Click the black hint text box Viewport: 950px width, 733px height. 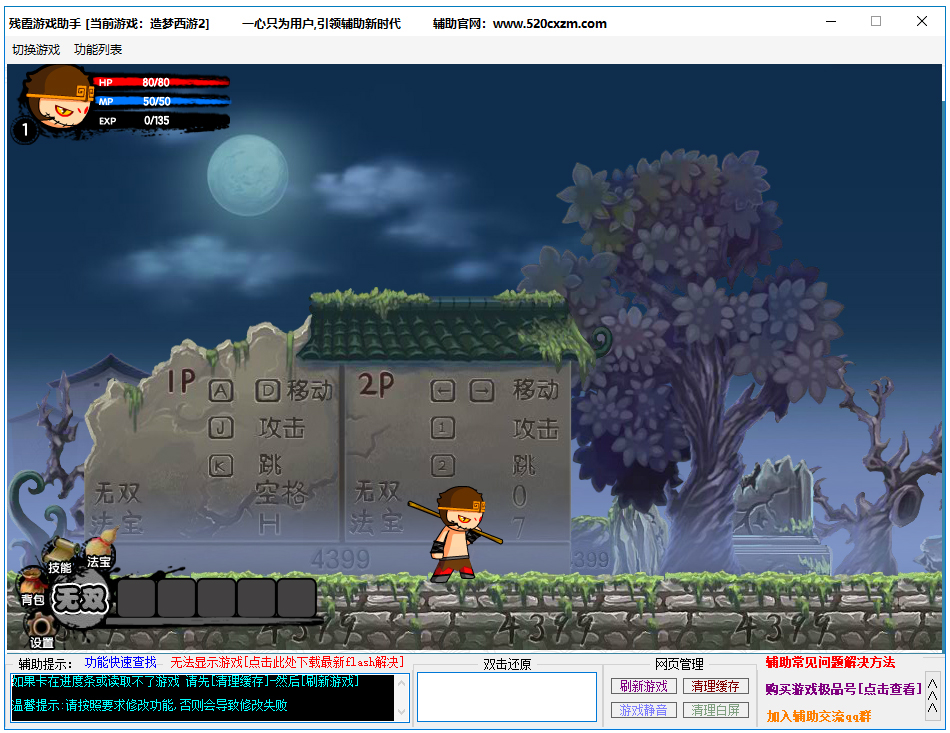(203, 697)
